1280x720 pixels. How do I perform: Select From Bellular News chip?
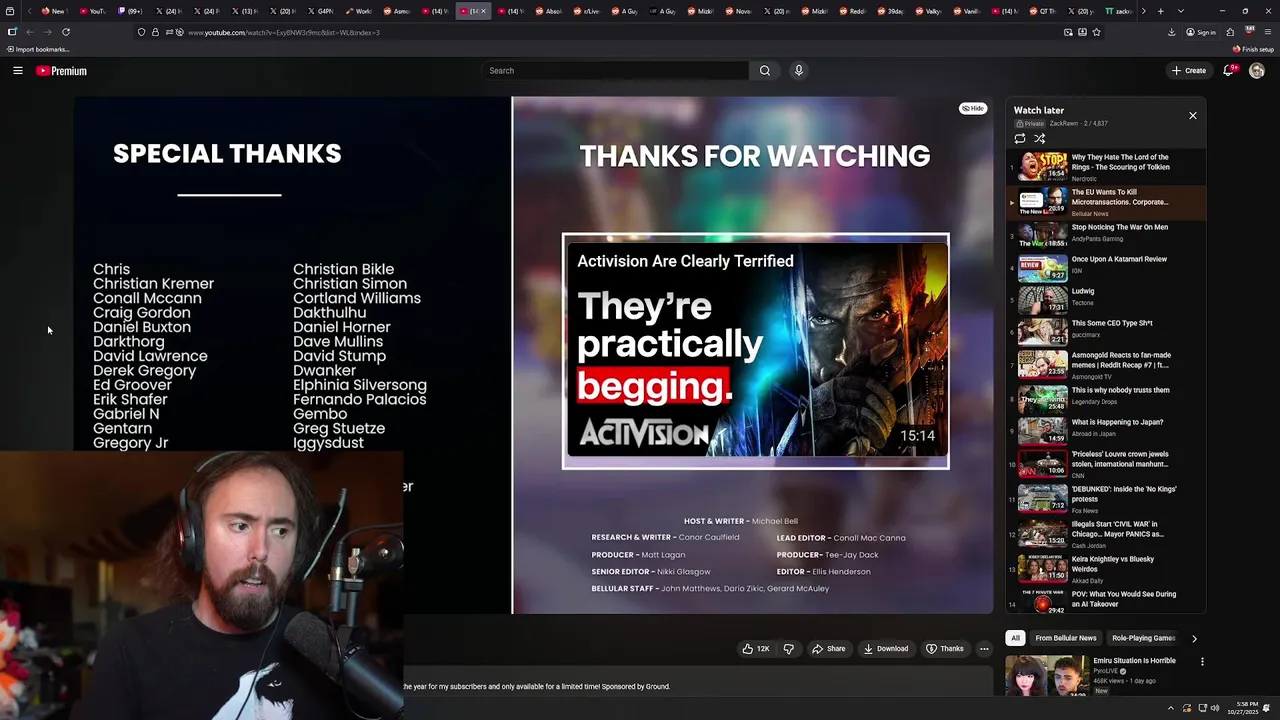point(1066,638)
